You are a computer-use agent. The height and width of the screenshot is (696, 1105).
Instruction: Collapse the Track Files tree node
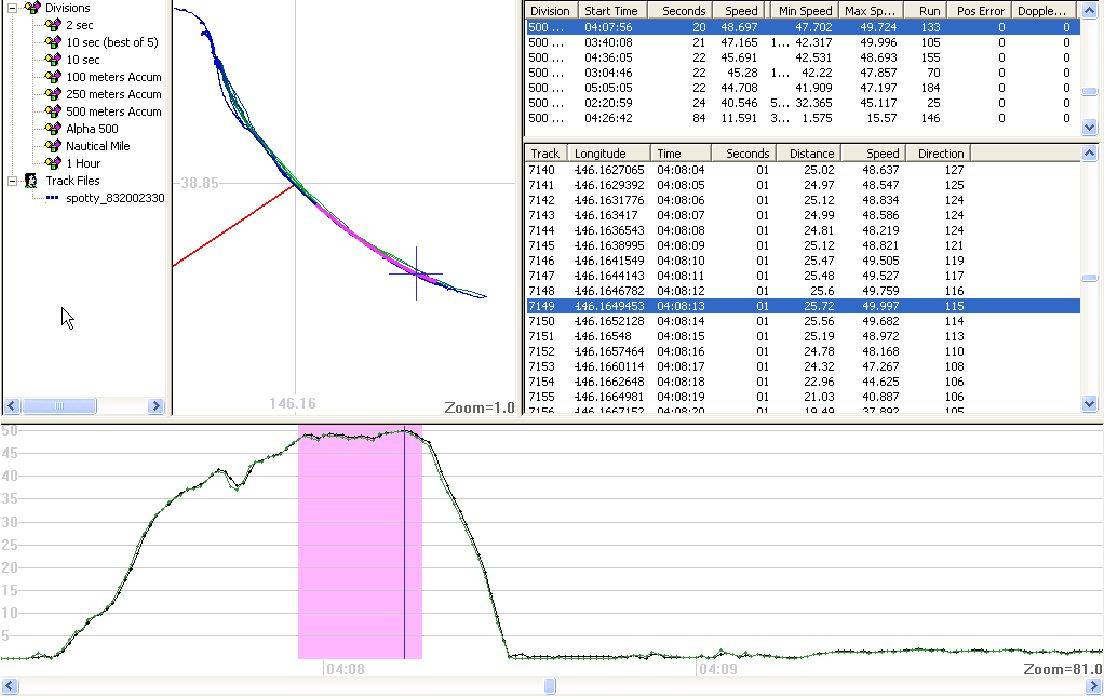pos(11,181)
